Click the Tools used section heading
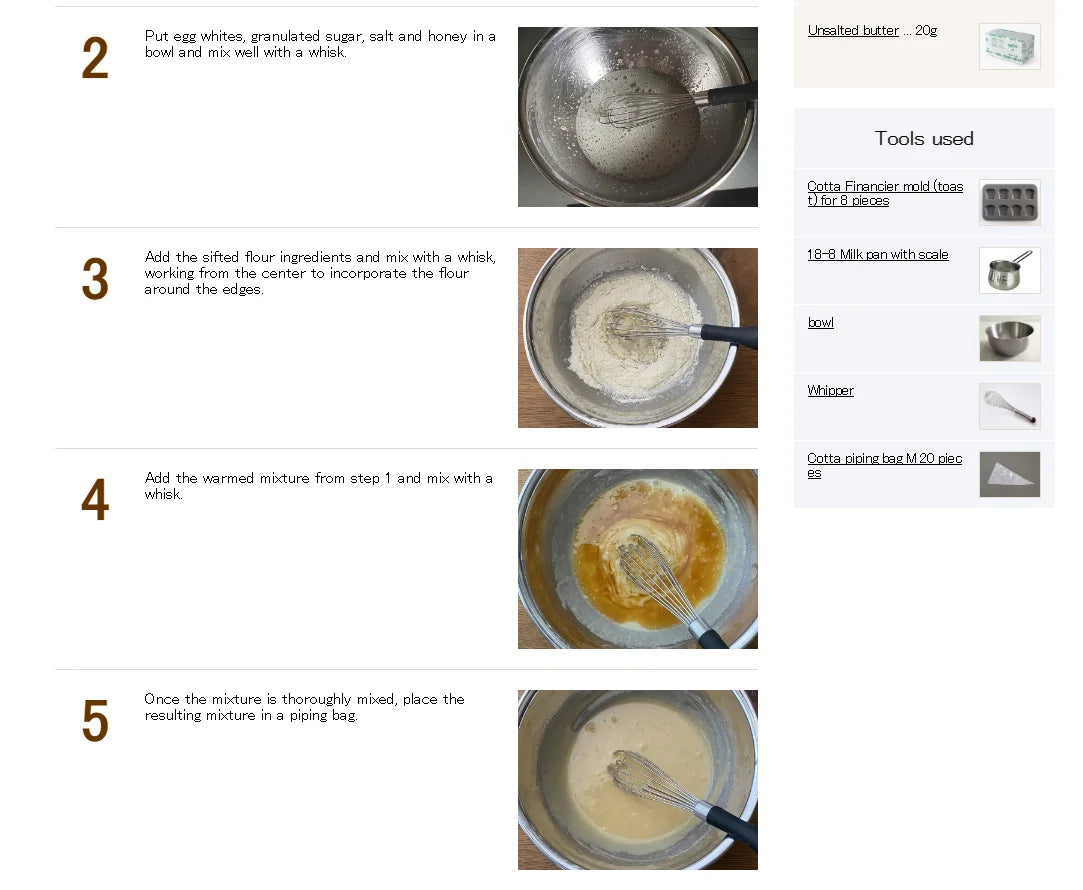Viewport: 1083px width, 890px height. coord(924,138)
